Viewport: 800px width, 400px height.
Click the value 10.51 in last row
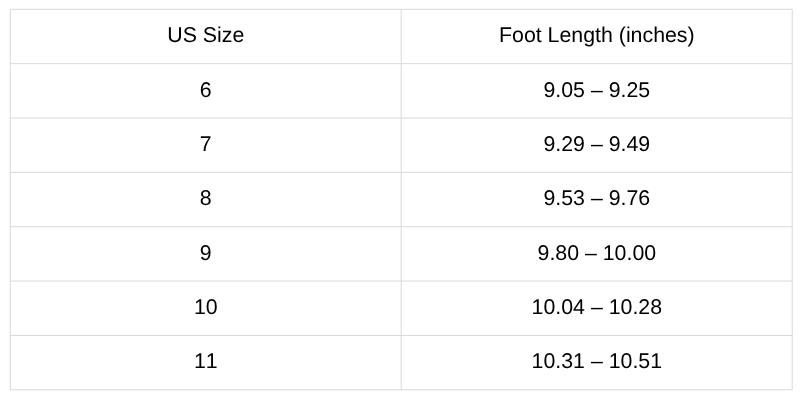pyautogui.click(x=636, y=361)
